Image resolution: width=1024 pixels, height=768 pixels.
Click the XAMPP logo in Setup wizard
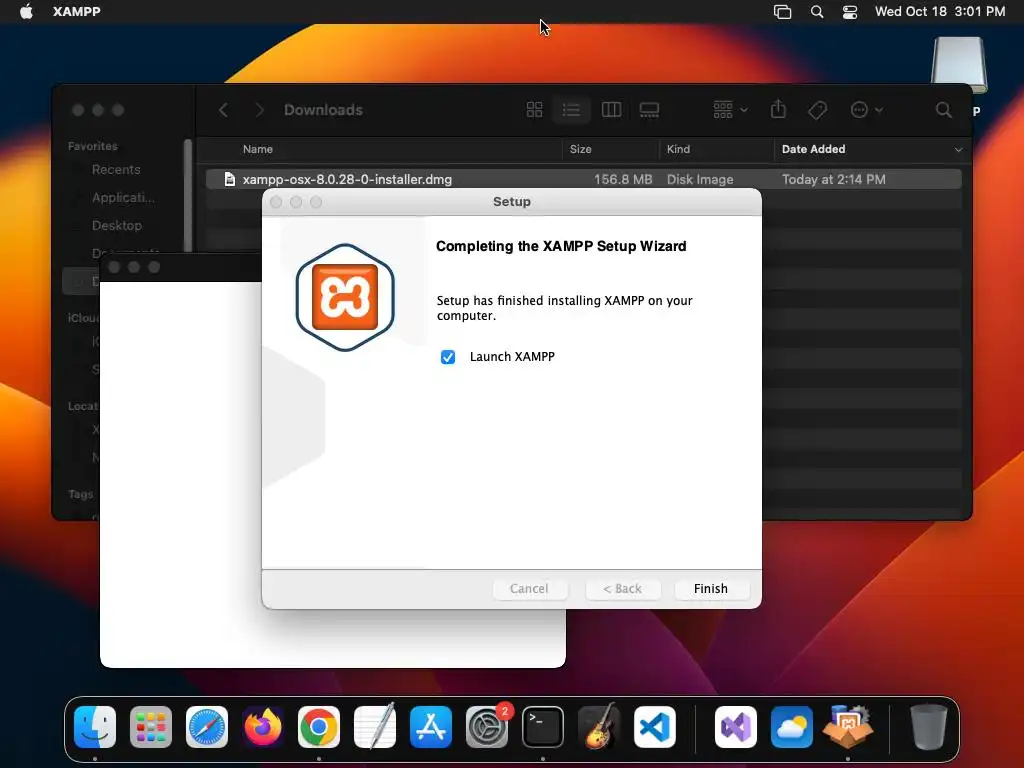(x=345, y=297)
